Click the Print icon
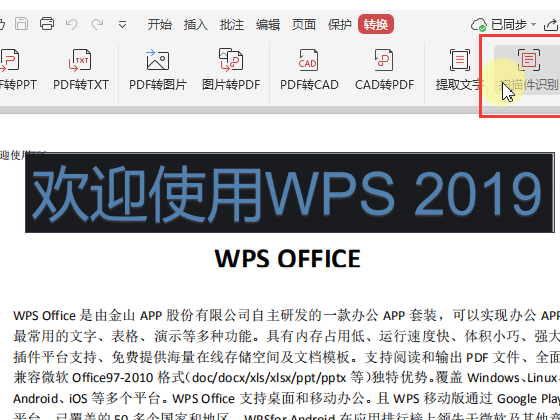 click(x=47, y=24)
